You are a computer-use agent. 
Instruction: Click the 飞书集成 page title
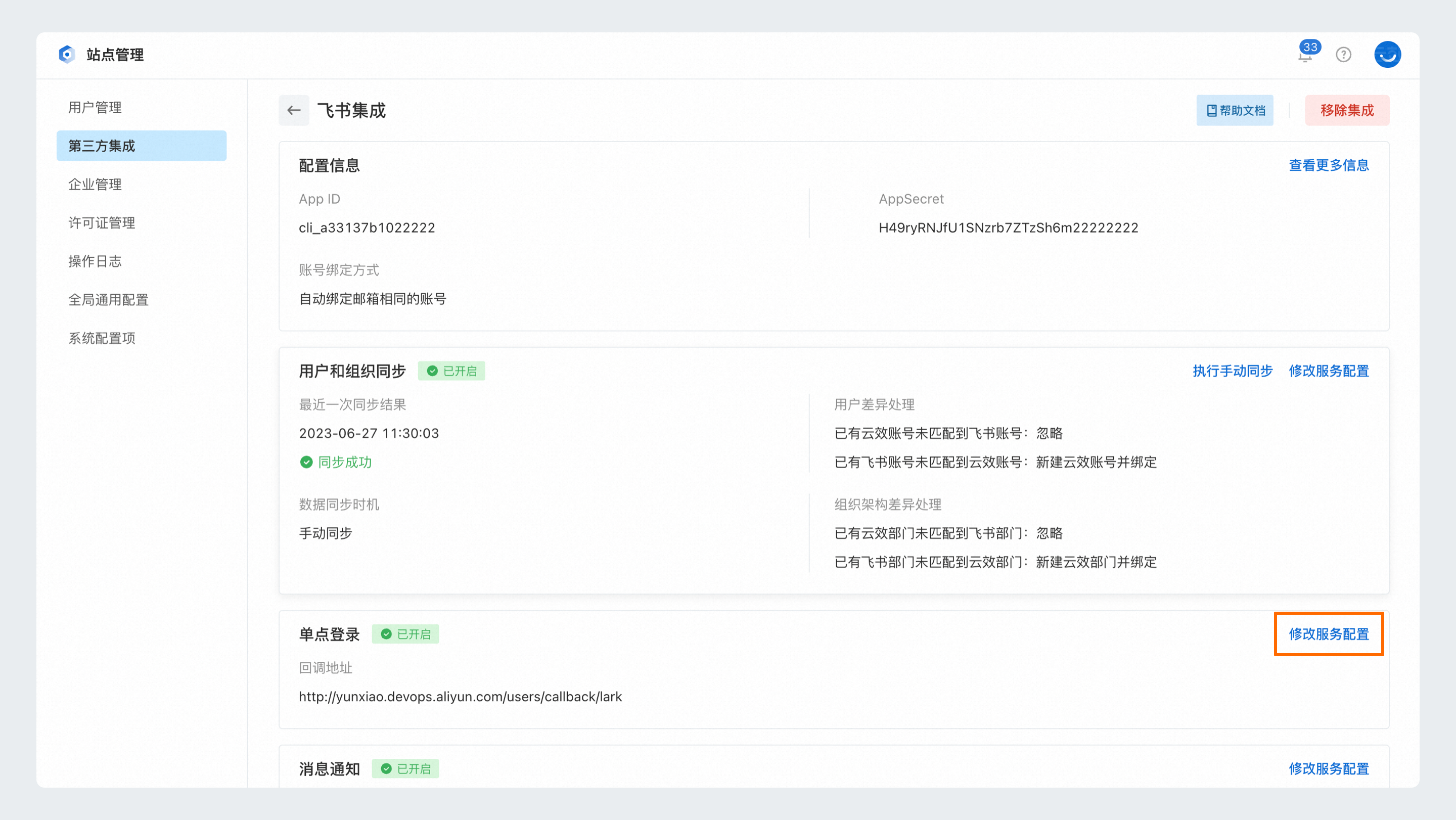point(351,110)
